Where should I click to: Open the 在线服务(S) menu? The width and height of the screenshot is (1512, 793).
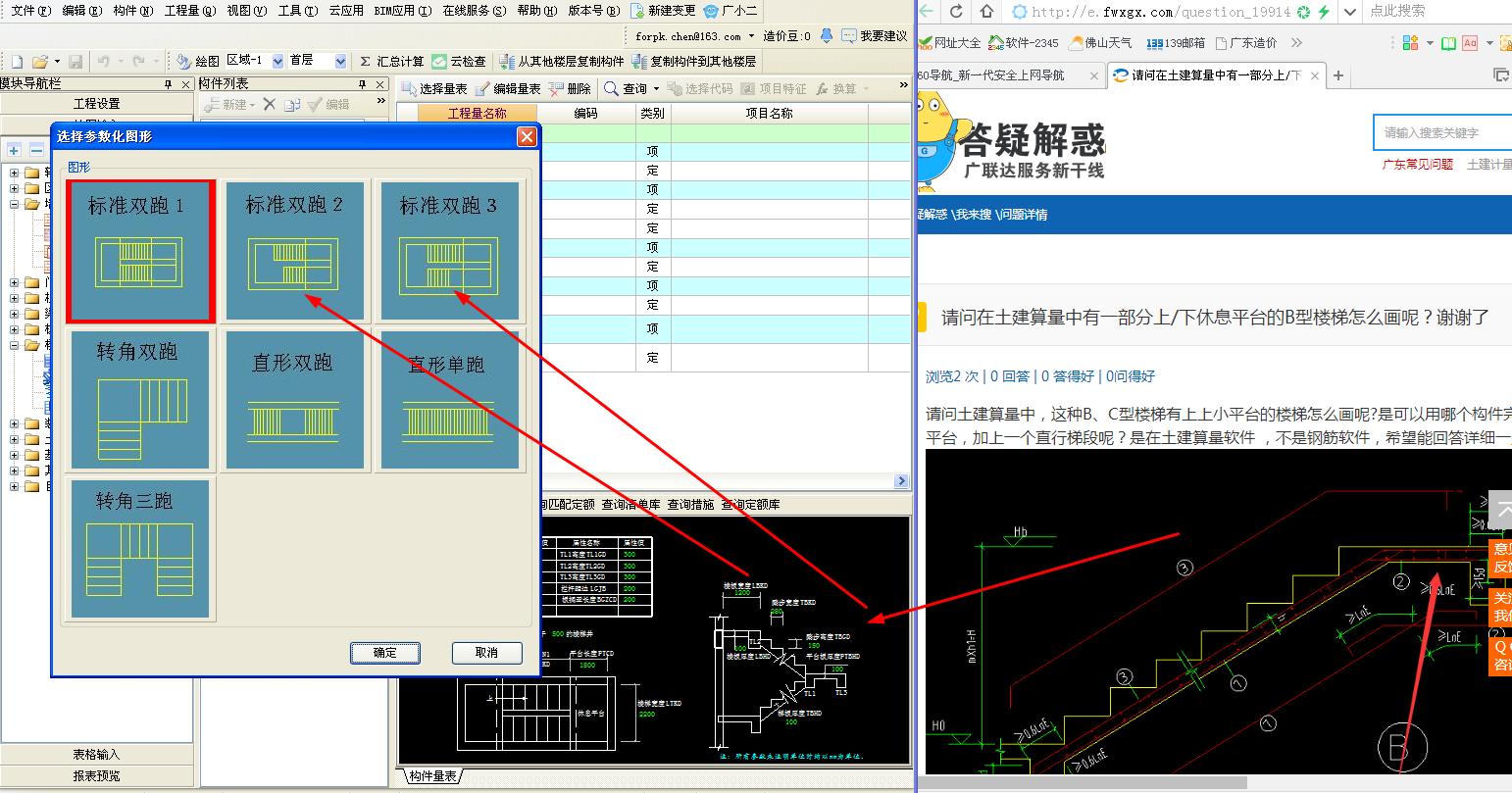(x=474, y=11)
